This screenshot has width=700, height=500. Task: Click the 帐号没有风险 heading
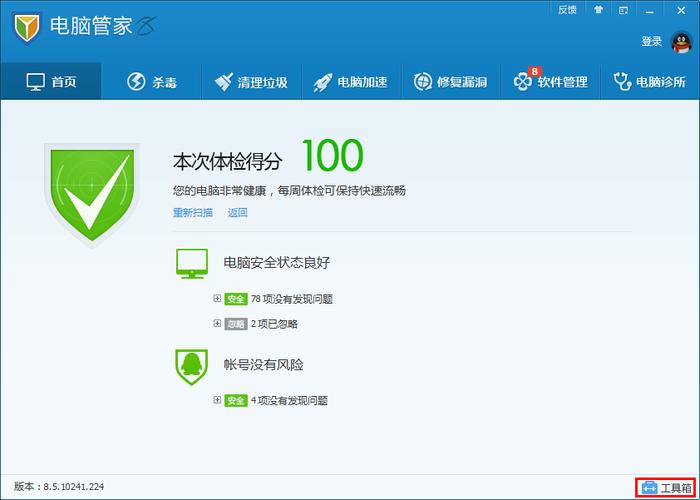(x=263, y=365)
